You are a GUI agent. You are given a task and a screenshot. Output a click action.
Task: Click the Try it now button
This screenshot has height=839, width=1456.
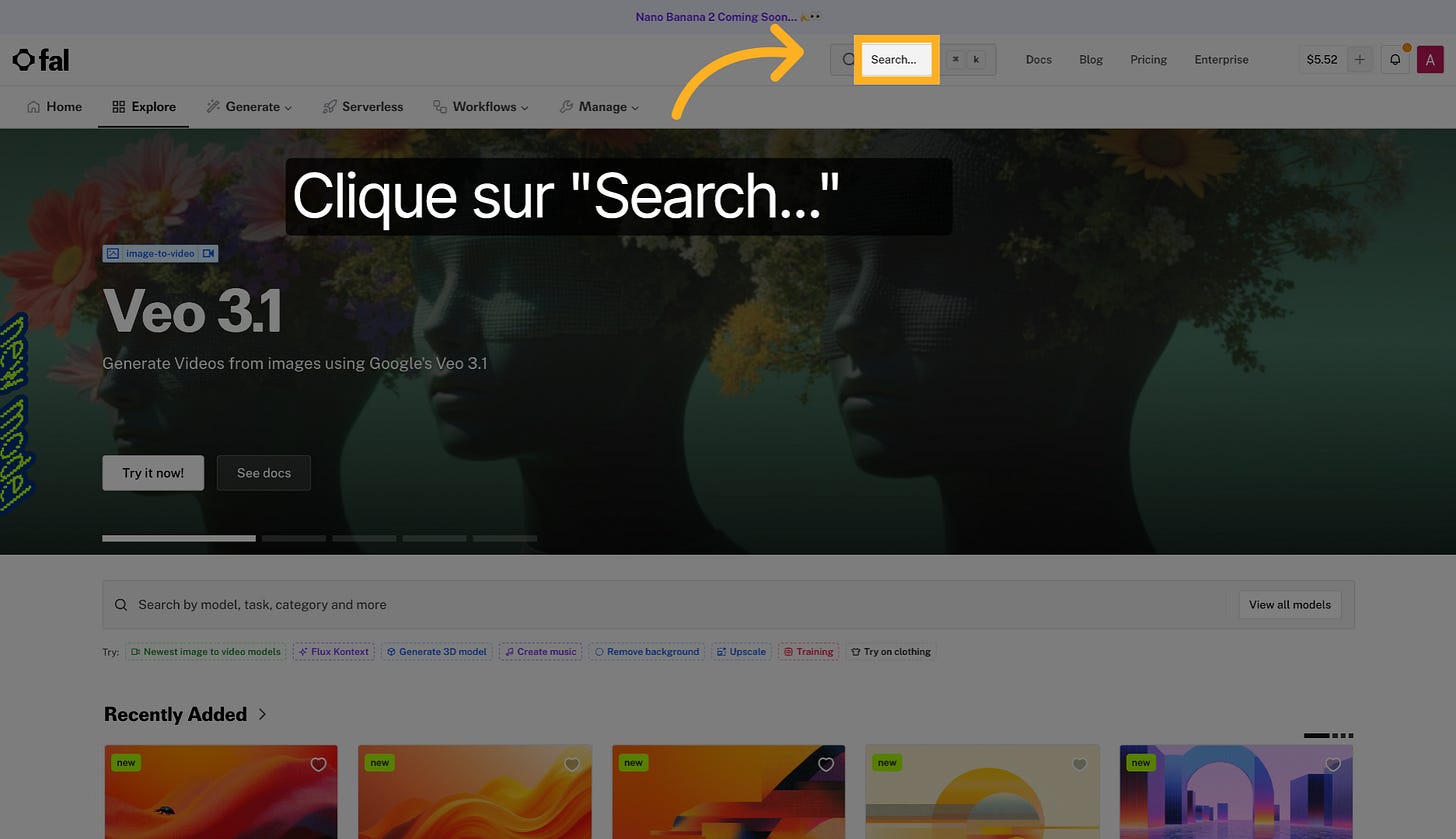point(152,472)
